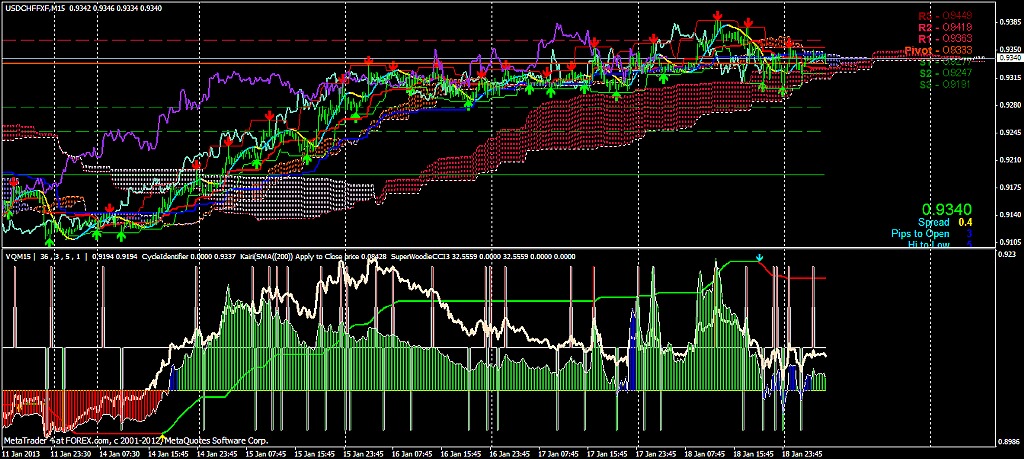This screenshot has height=459, width=1024.
Task: Click the leftmost green up arrow at chart bottom
Action: (49, 240)
